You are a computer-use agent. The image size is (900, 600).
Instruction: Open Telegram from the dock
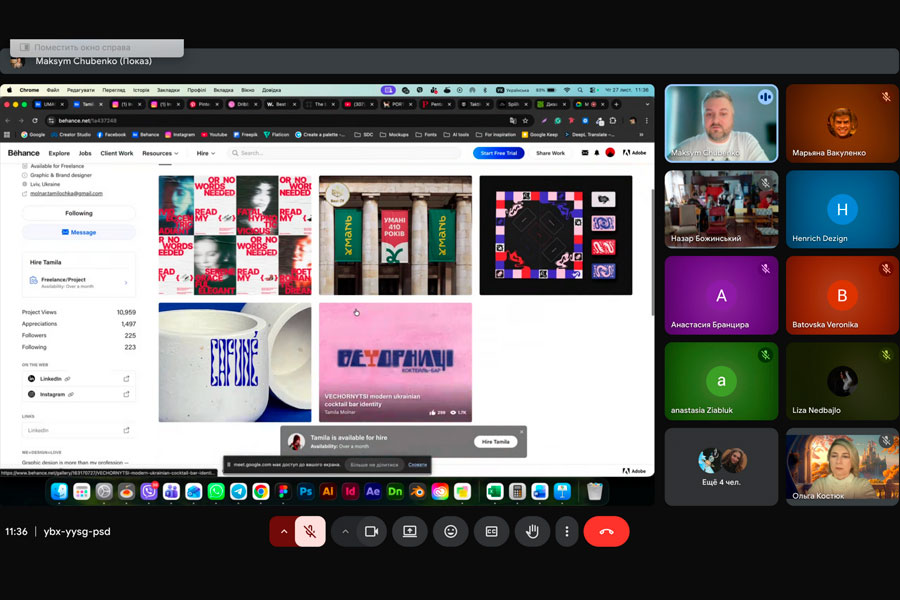point(238,491)
